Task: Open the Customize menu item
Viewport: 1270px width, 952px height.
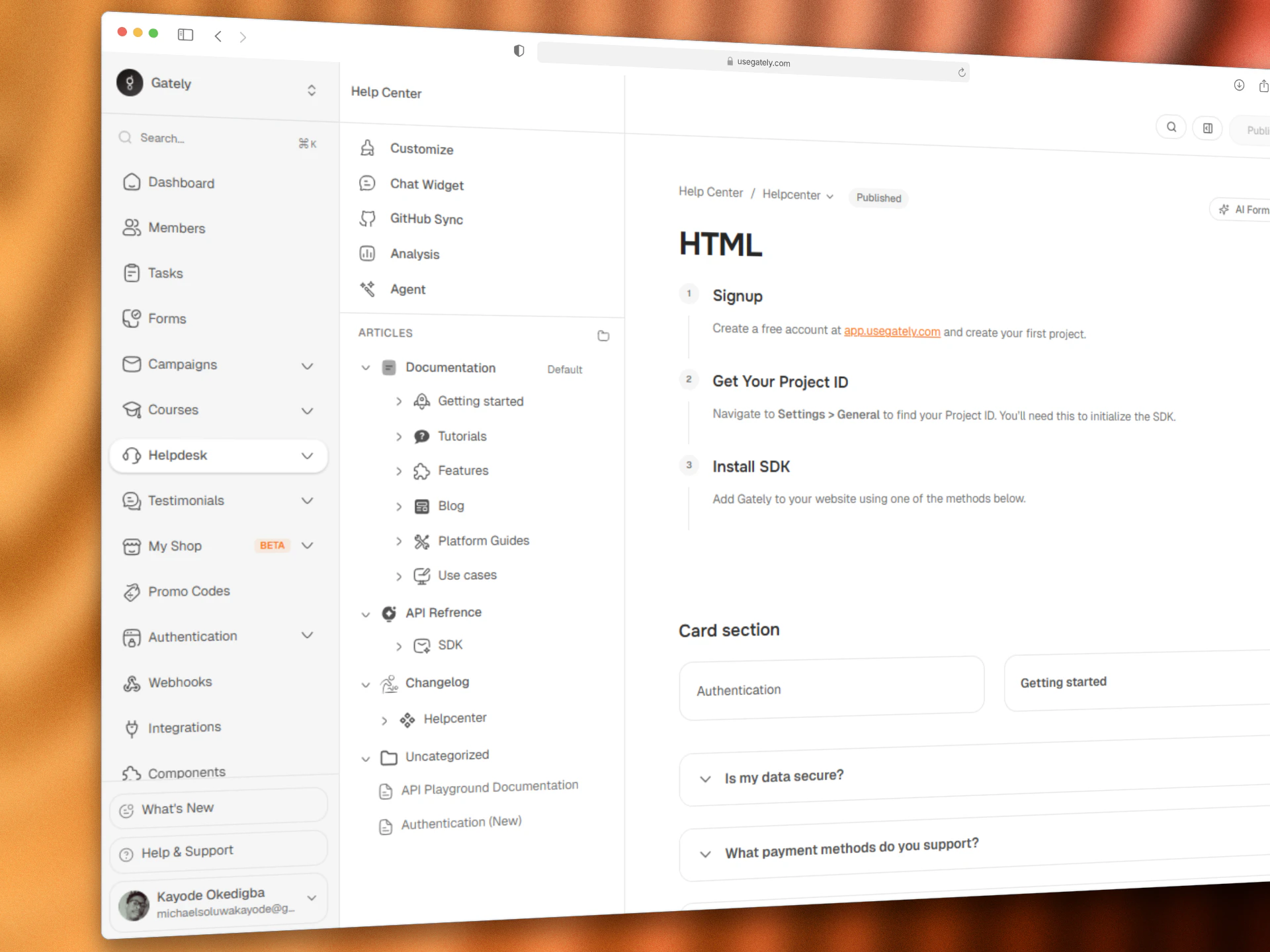Action: coord(421,149)
